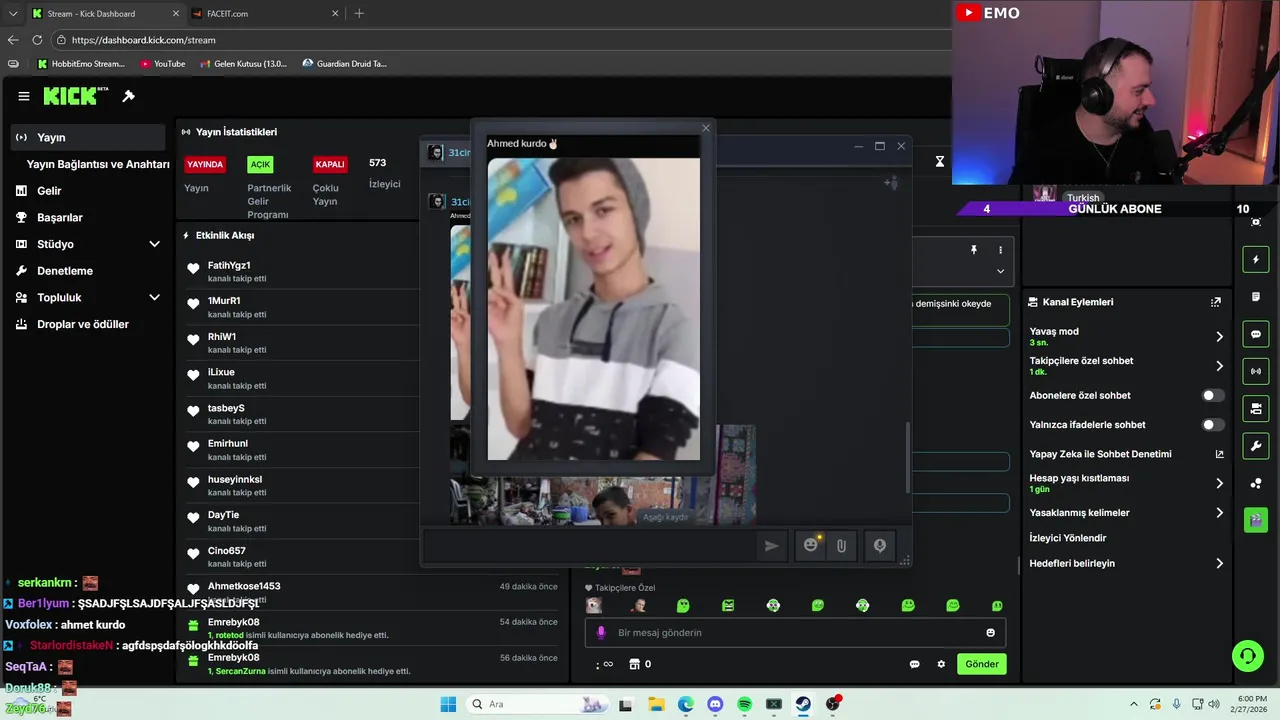Click the paperclip attach icon in Steam chat
Screen dimensions: 1280x720
pos(841,546)
